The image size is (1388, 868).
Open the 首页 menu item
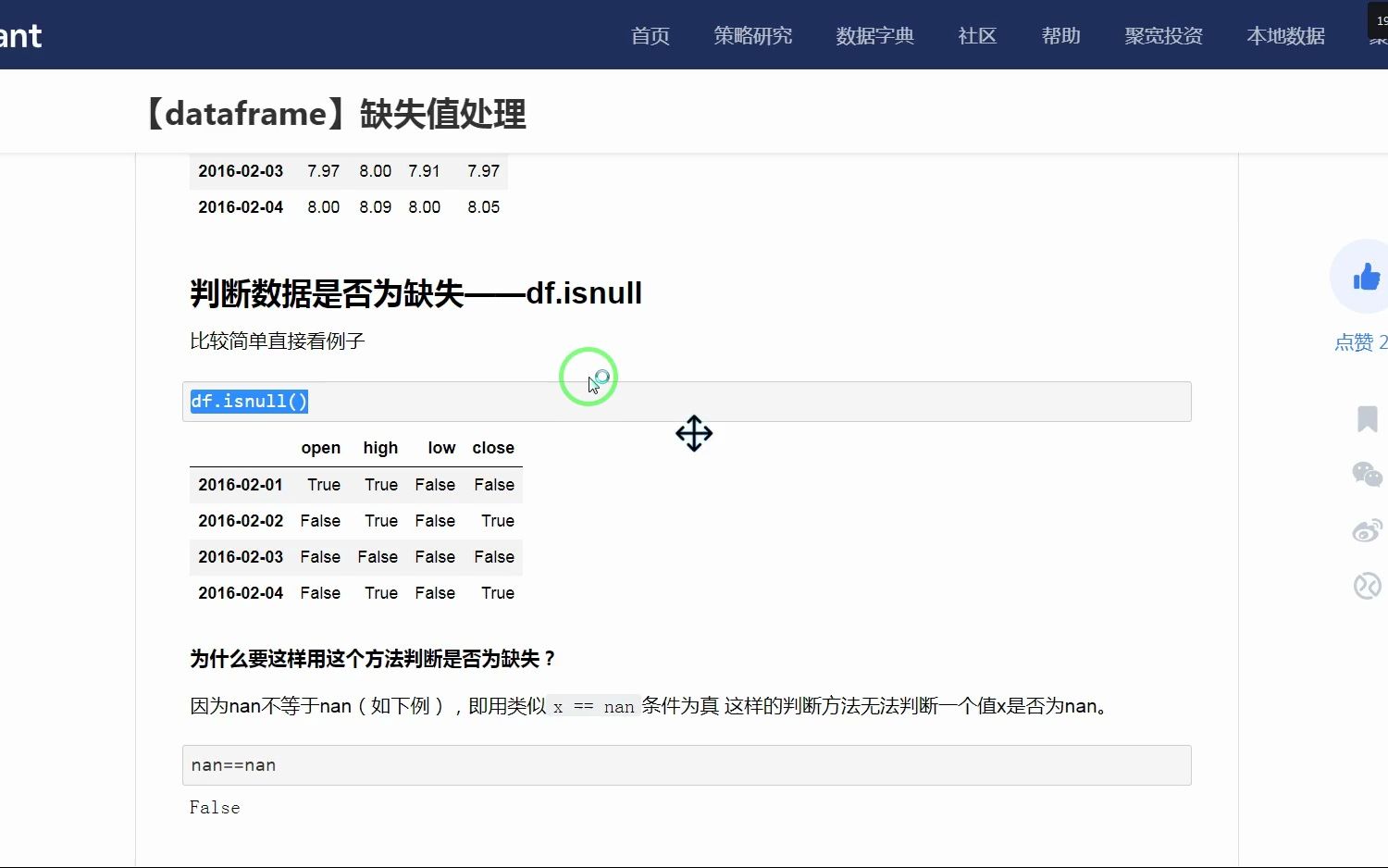pos(650,36)
